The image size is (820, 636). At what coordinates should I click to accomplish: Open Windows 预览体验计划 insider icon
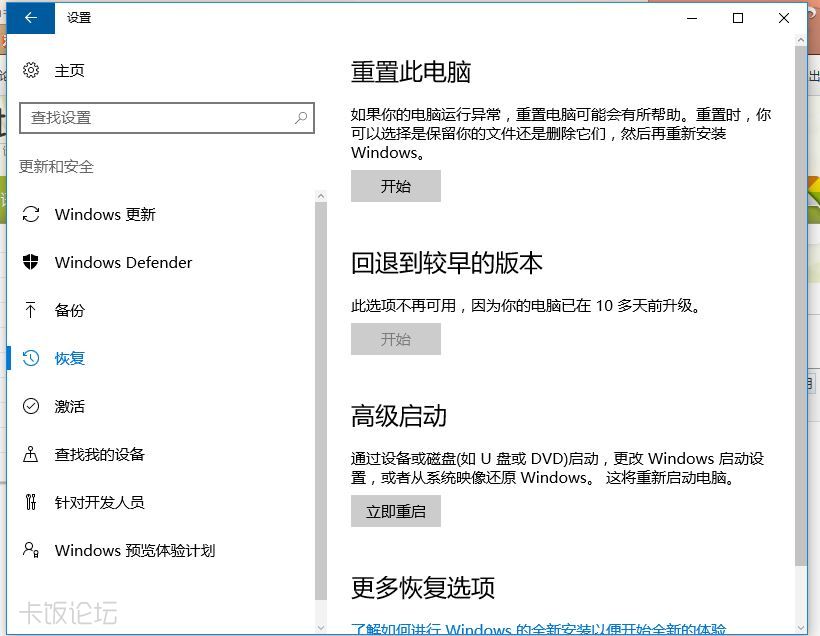click(x=31, y=550)
